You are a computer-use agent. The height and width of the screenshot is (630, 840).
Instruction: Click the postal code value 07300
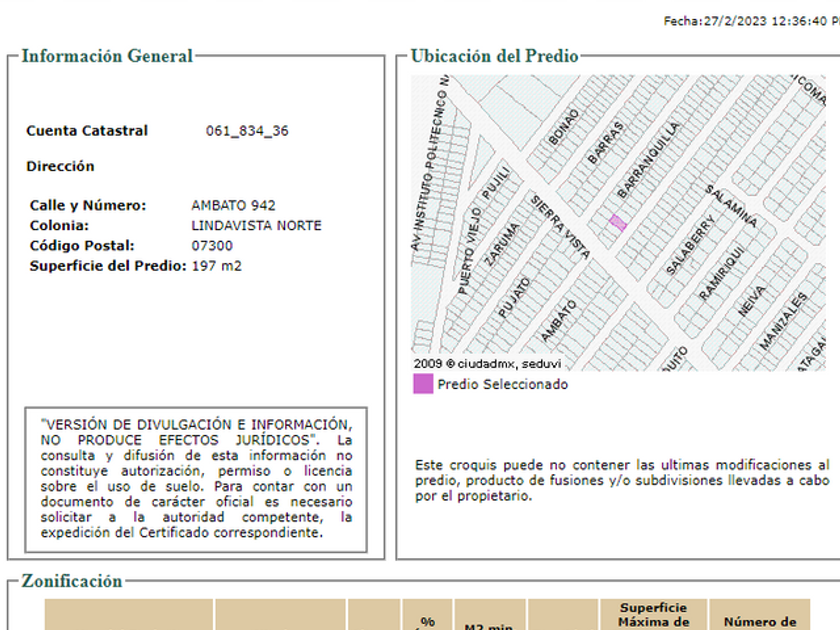(x=212, y=245)
